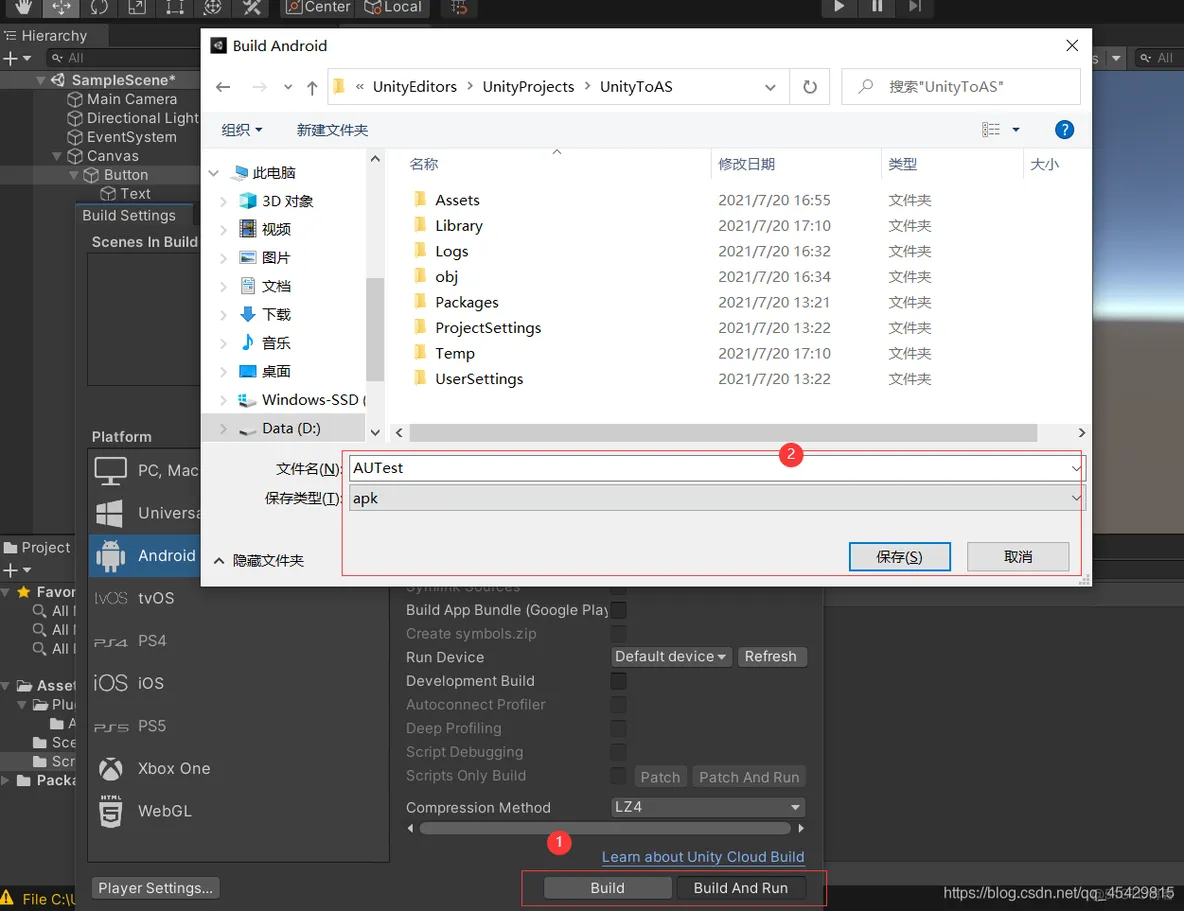This screenshot has width=1184, height=911.
Task: Toggle Autoconnect Profiler checkbox
Action: point(618,704)
